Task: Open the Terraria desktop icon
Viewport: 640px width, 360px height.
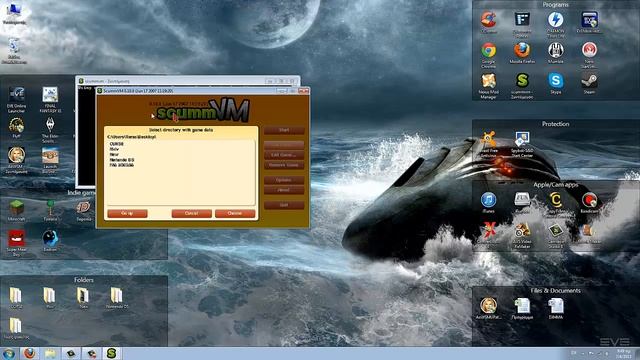Action: tap(50, 211)
